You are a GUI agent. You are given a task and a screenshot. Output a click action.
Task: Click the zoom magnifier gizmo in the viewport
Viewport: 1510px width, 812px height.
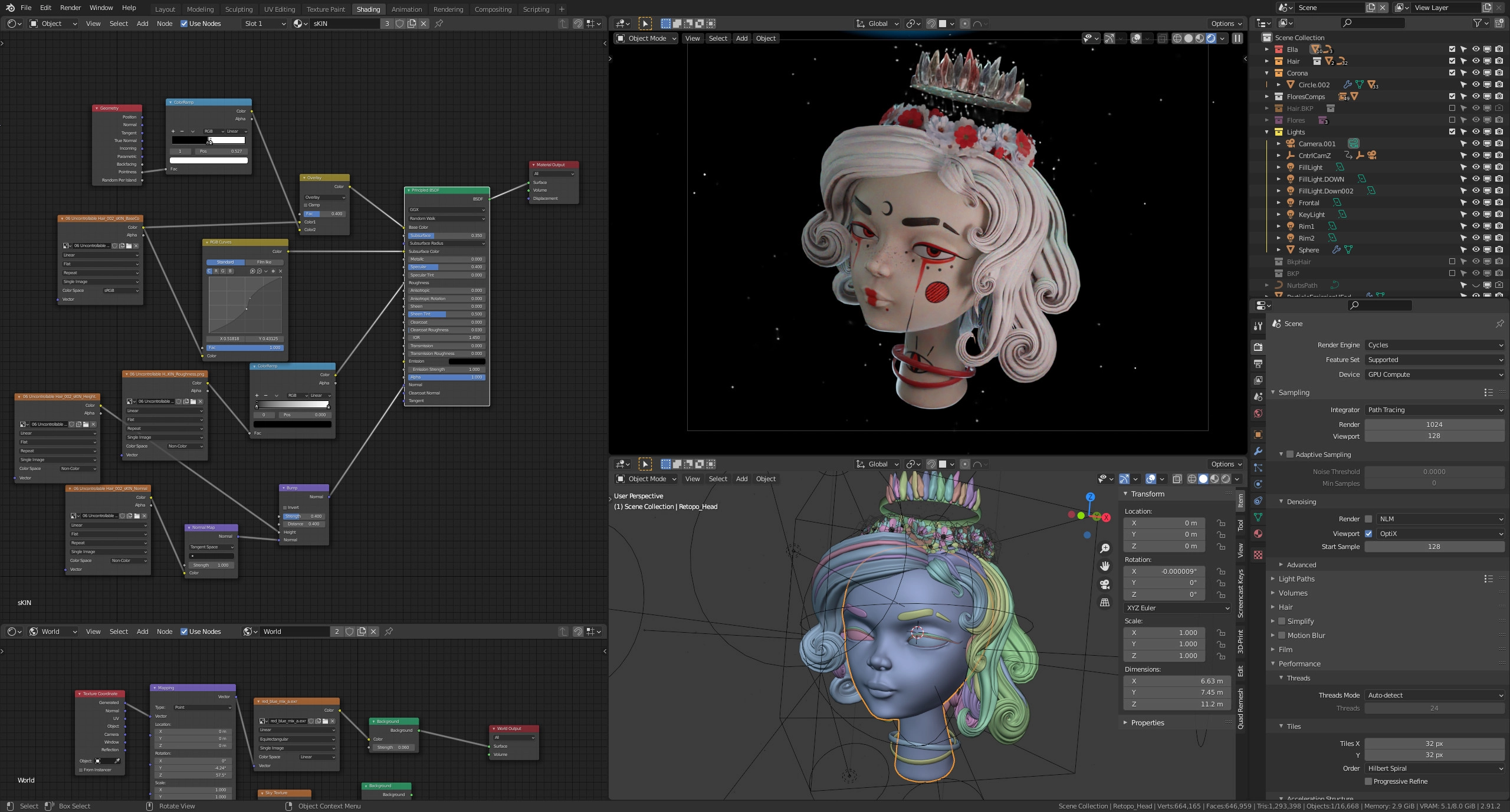coord(1105,548)
